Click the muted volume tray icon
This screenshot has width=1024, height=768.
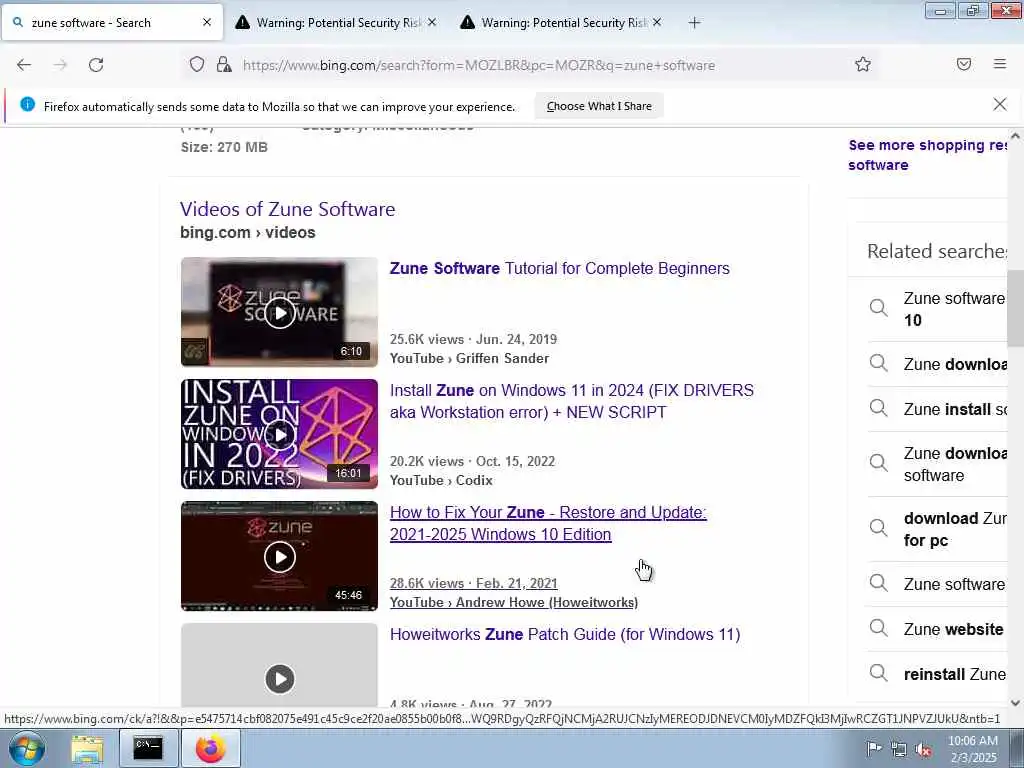[923, 749]
